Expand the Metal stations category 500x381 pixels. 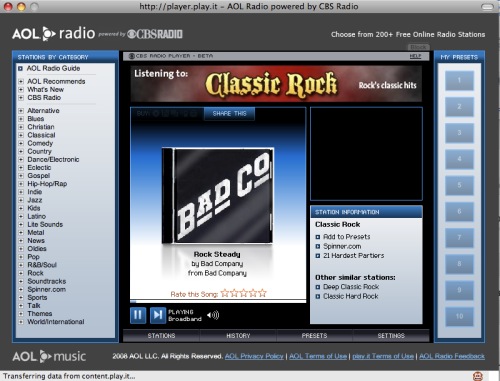pos(21,233)
